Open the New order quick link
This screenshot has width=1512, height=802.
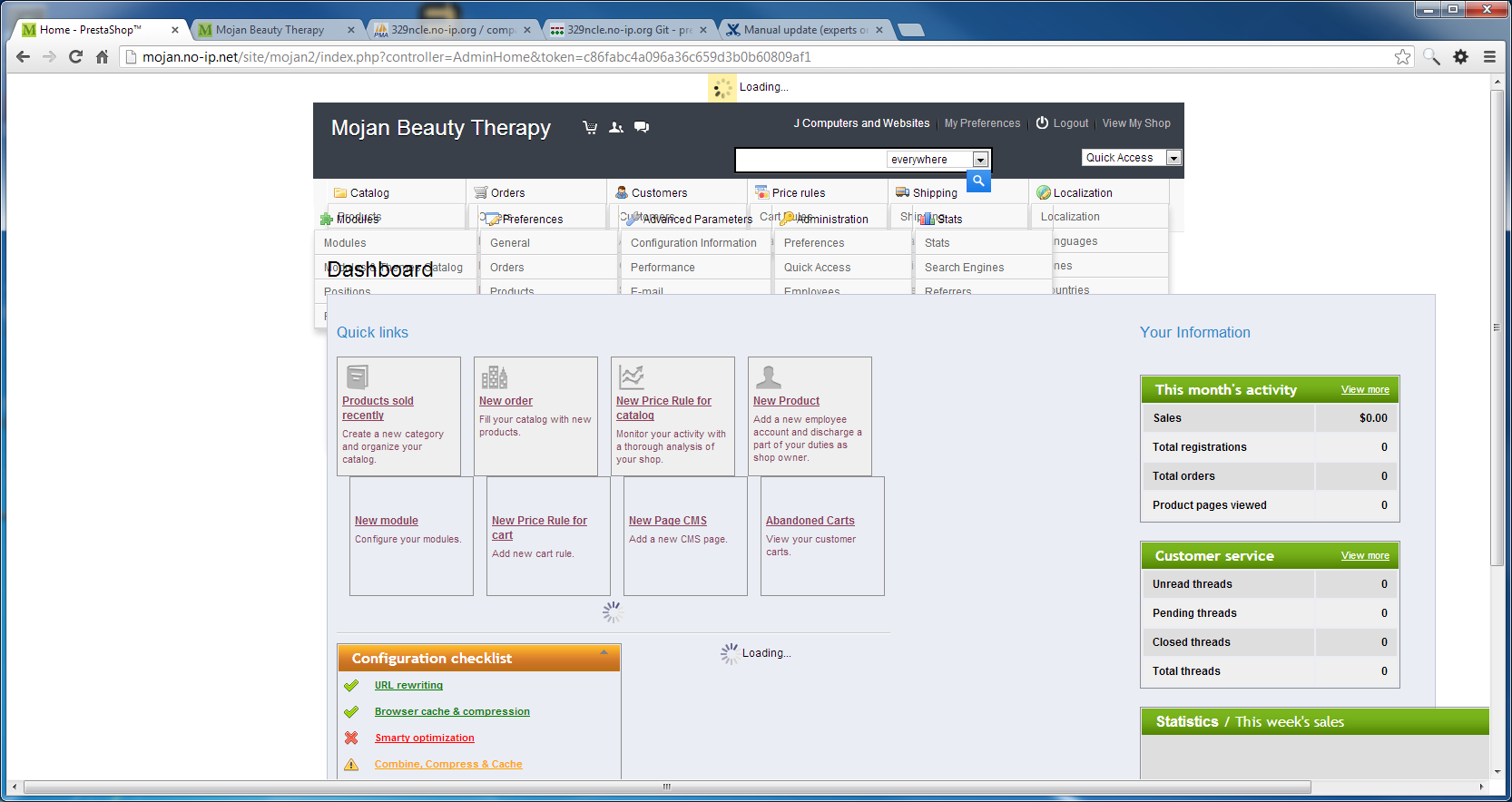tap(506, 401)
